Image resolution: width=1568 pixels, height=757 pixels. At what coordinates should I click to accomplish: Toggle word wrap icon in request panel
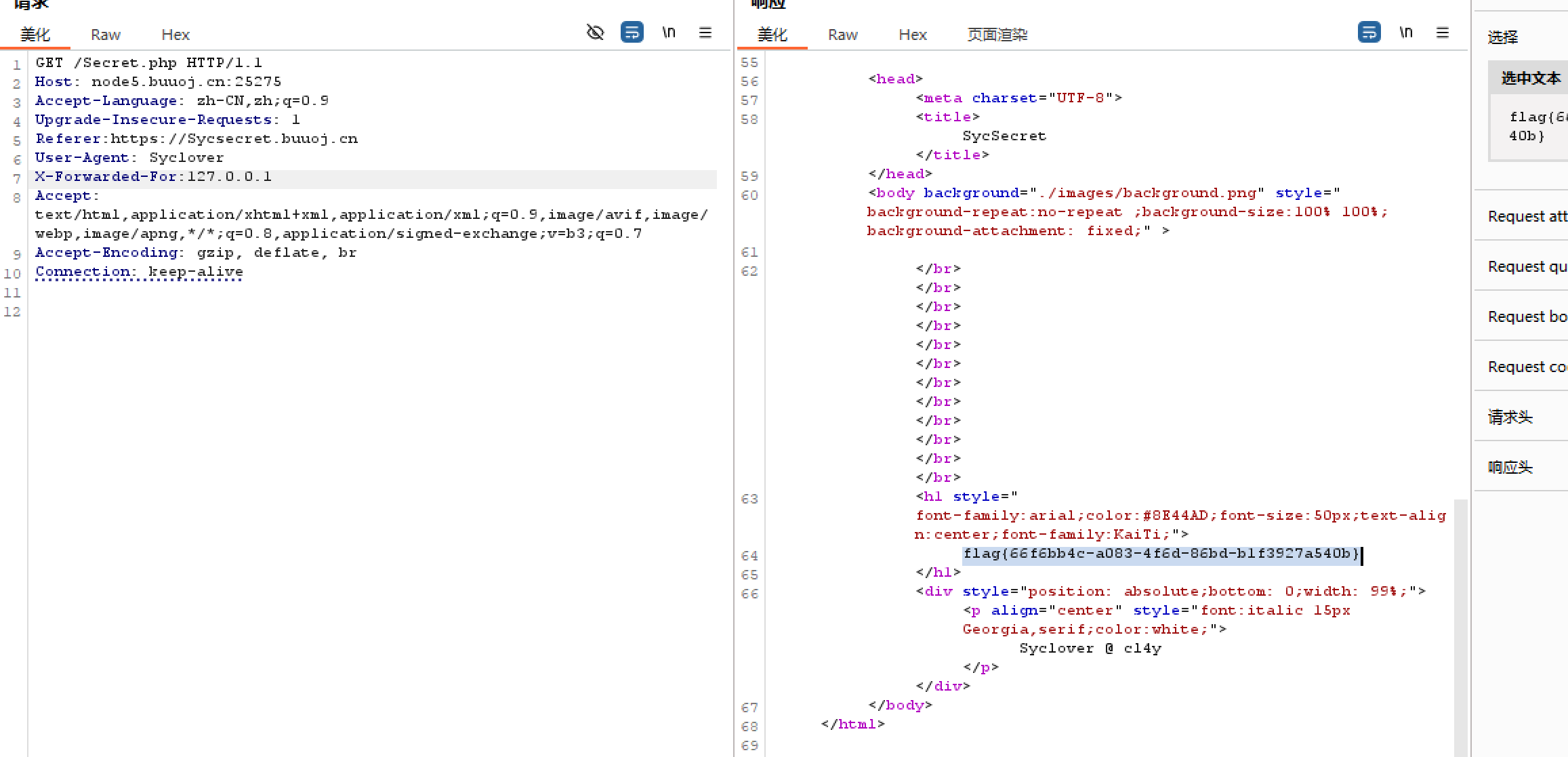point(632,33)
